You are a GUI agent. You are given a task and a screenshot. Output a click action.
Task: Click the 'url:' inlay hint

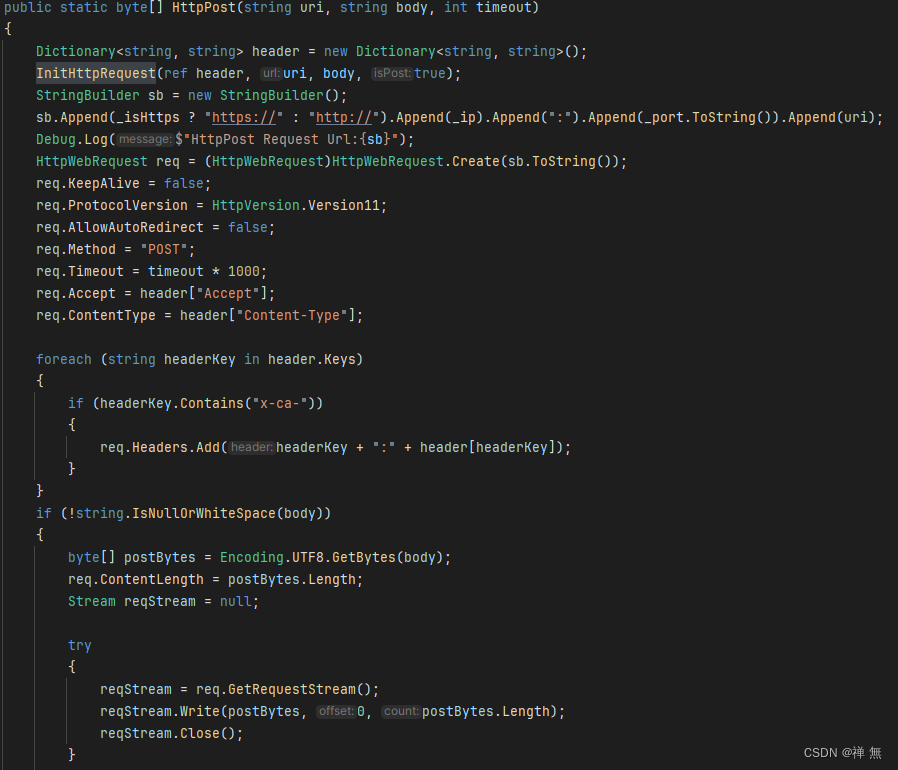271,73
